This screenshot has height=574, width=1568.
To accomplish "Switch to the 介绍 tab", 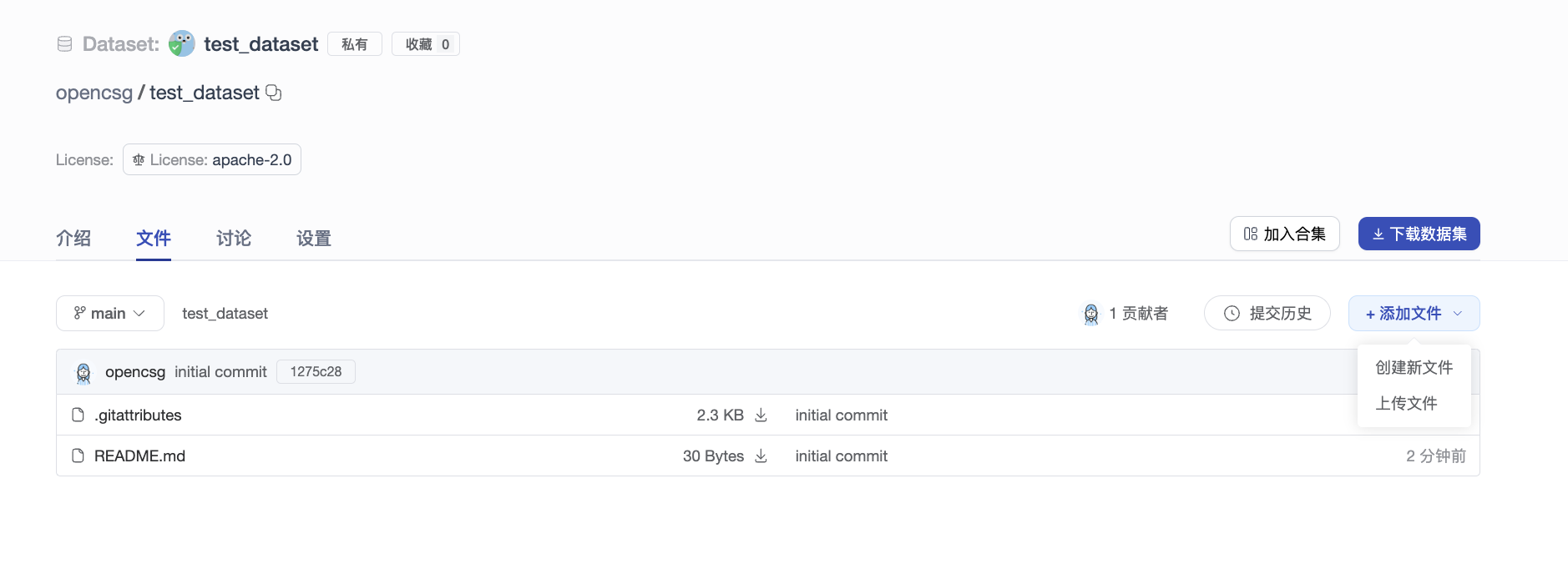I will pyautogui.click(x=73, y=239).
